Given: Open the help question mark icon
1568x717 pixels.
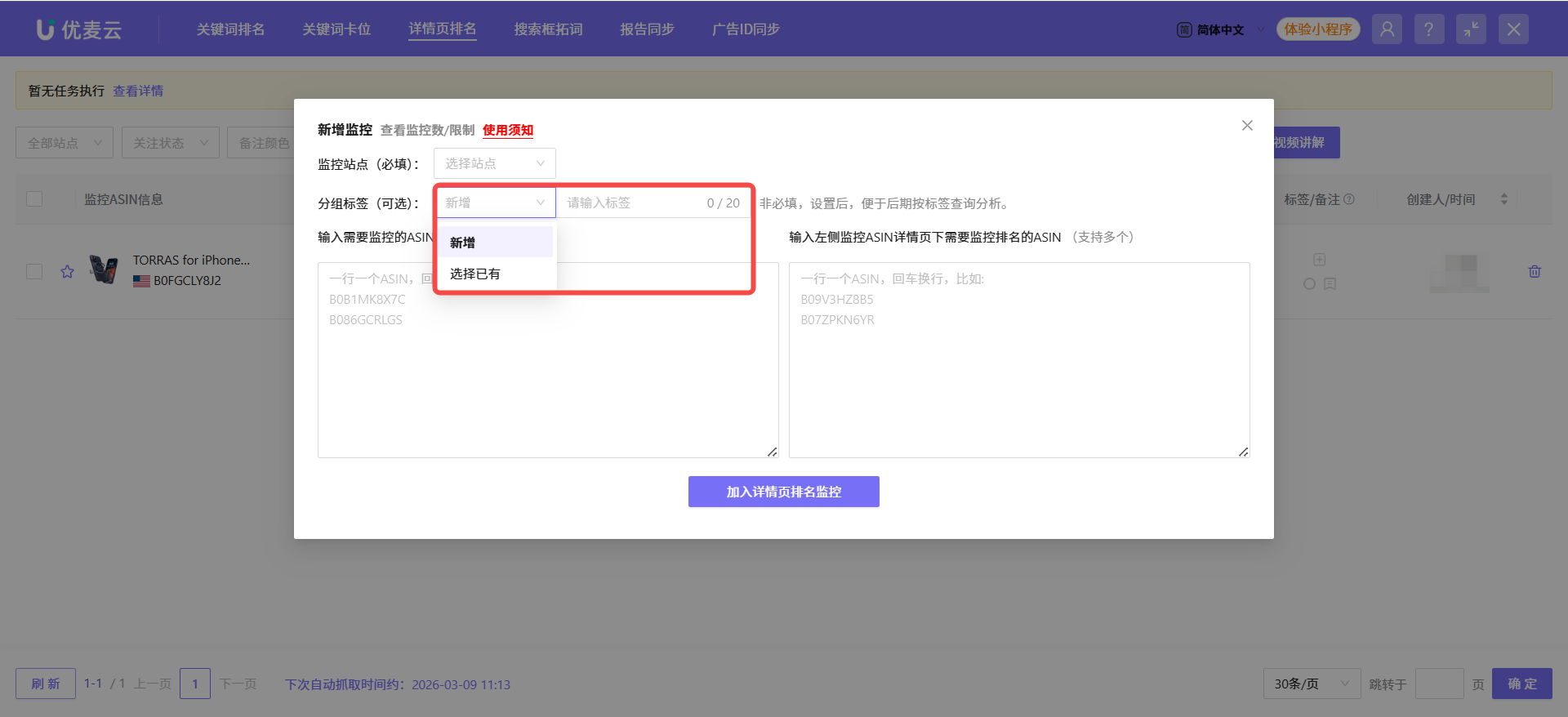Looking at the screenshot, I should [x=1428, y=29].
